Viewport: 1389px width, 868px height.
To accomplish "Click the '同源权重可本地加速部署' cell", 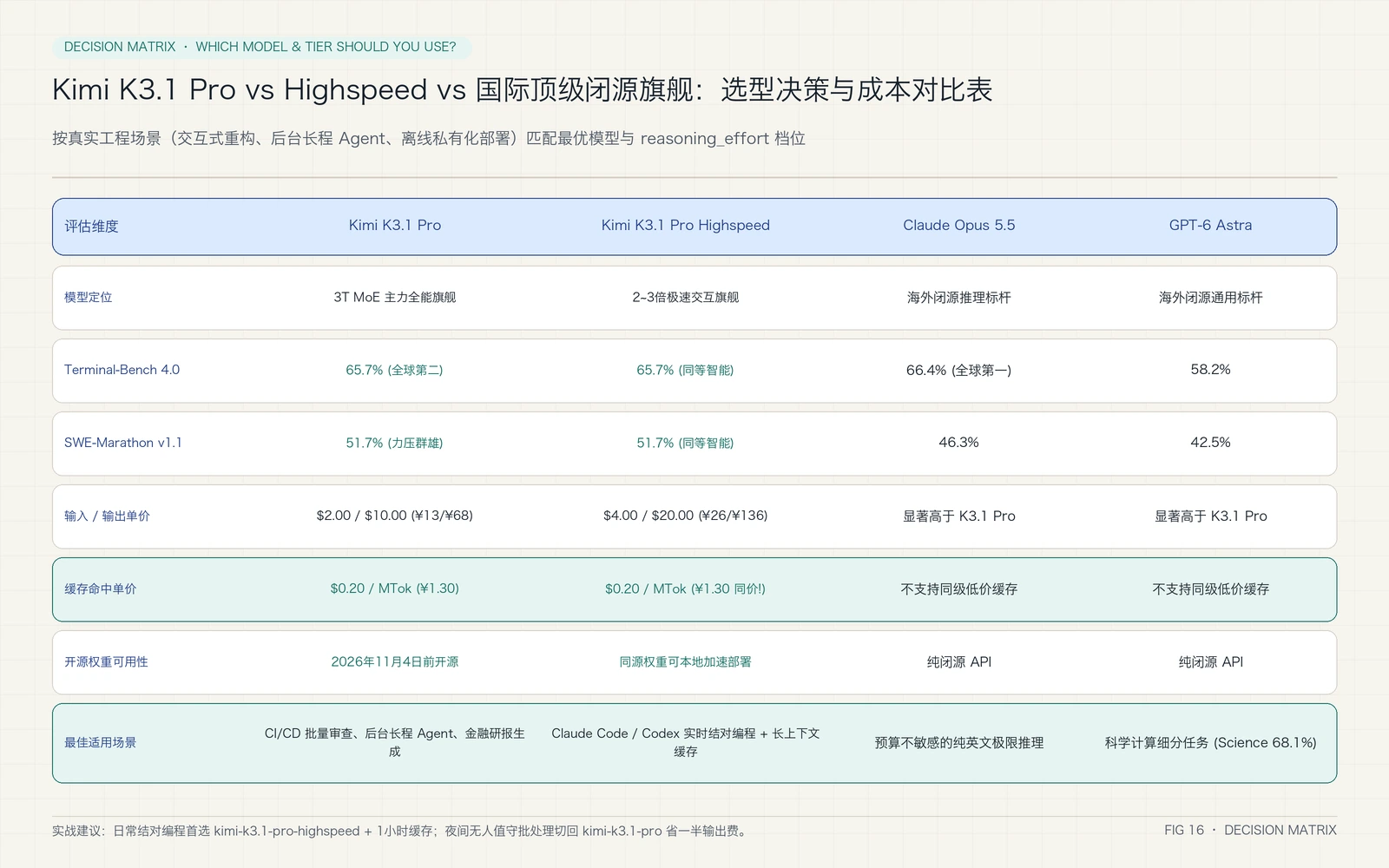I will (x=686, y=662).
